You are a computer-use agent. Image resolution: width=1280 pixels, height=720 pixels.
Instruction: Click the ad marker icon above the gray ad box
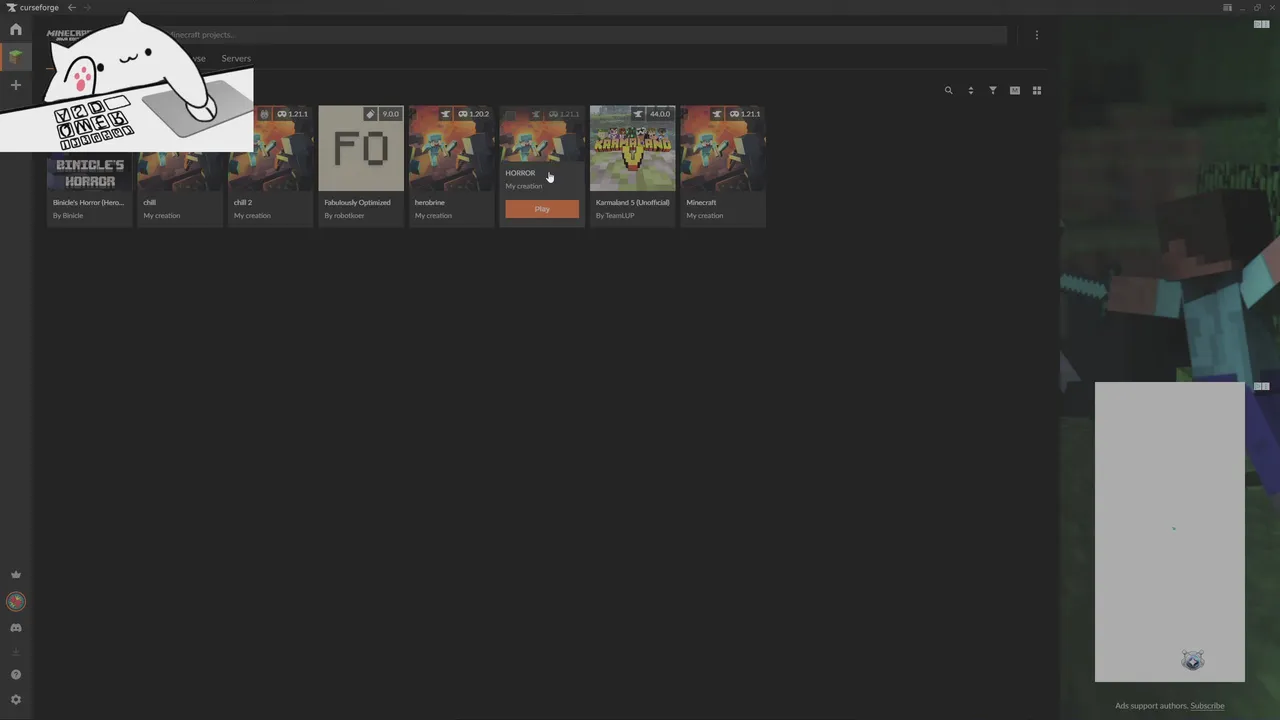click(x=1262, y=386)
